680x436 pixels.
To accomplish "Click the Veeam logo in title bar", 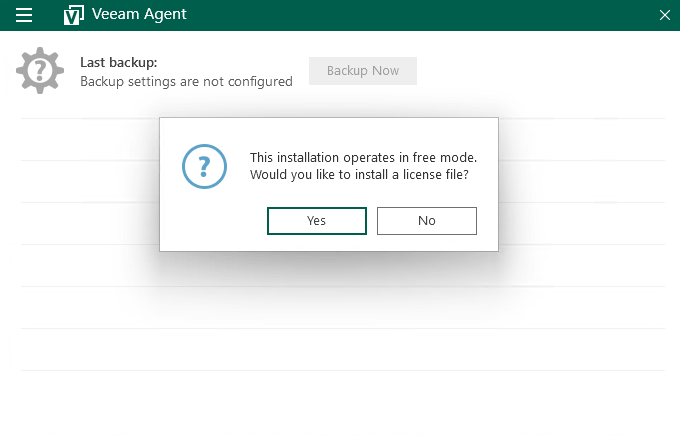I will coord(73,15).
